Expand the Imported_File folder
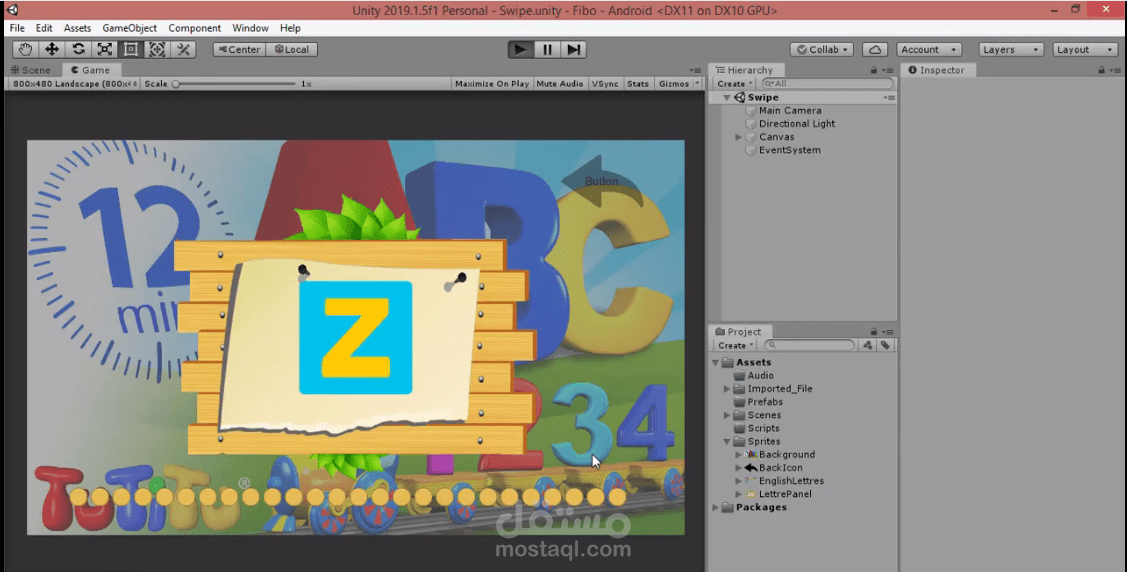This screenshot has height=572, width=1127. pyautogui.click(x=727, y=389)
